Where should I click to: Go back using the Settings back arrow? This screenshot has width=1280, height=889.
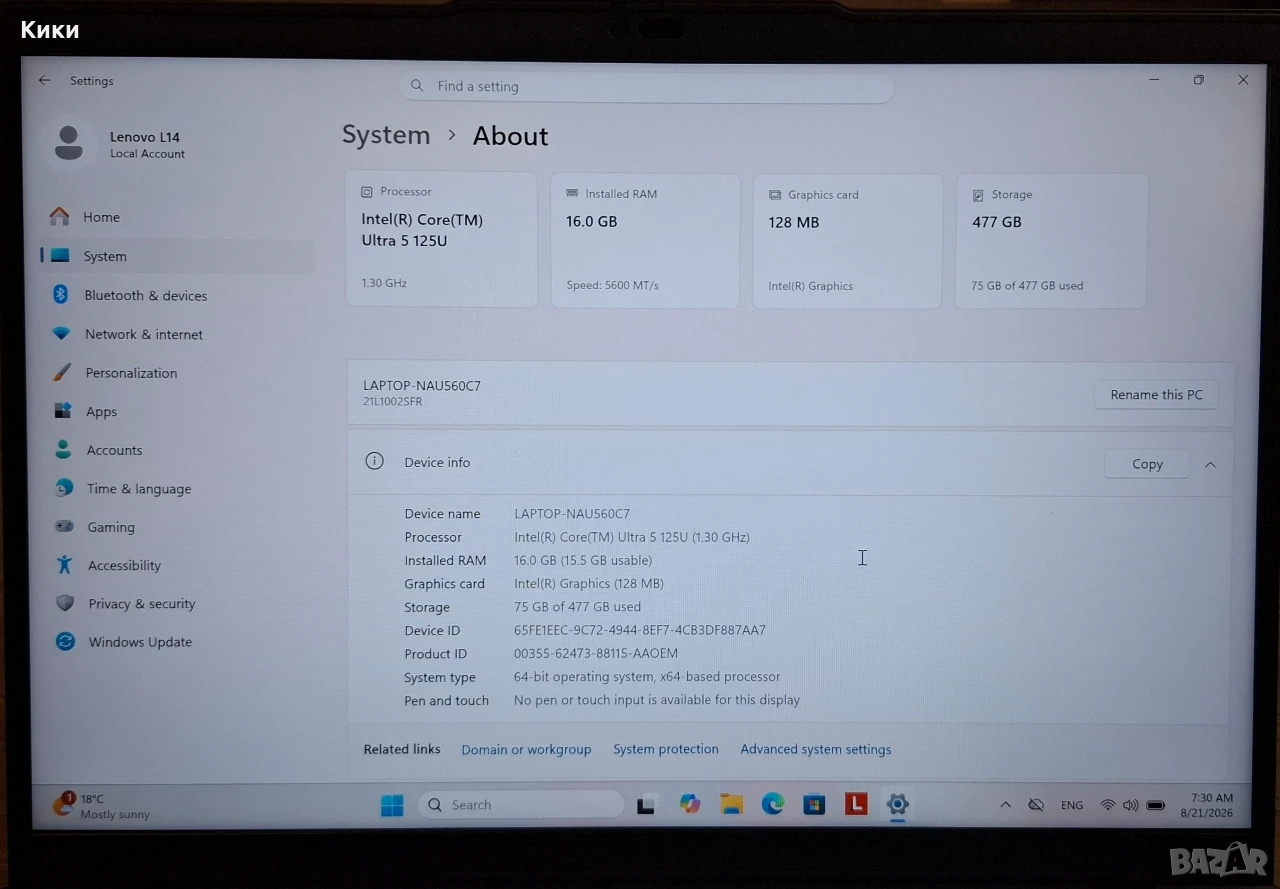click(44, 80)
